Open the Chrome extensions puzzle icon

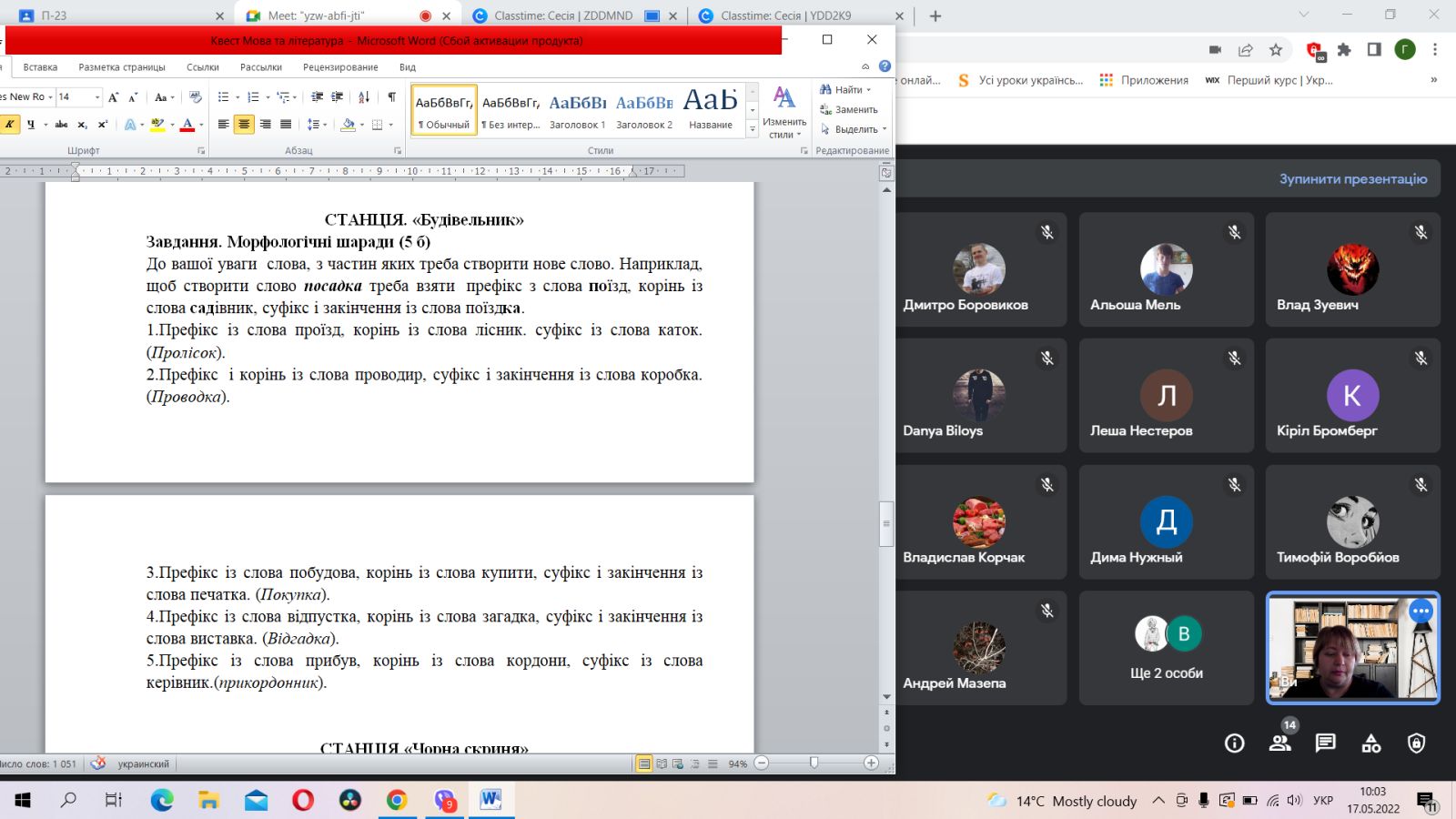tap(1344, 50)
